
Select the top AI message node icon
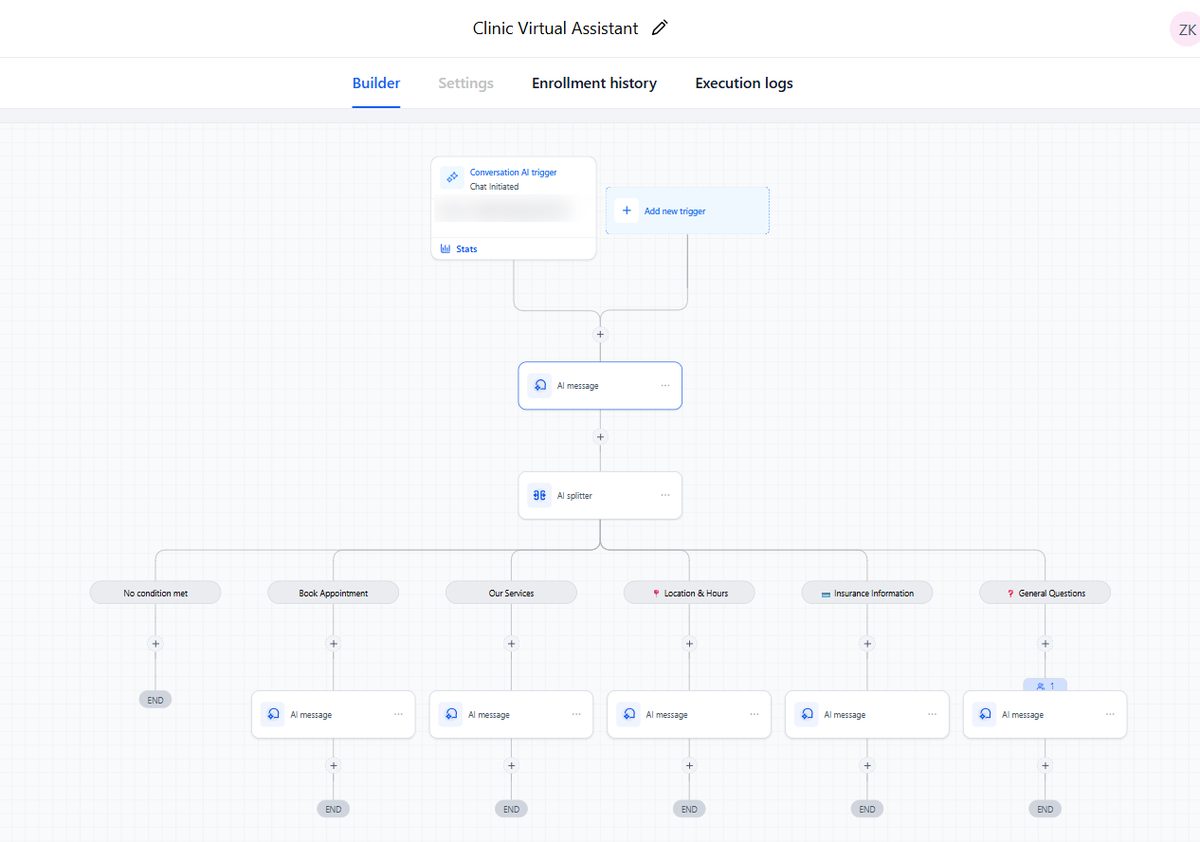(540, 385)
